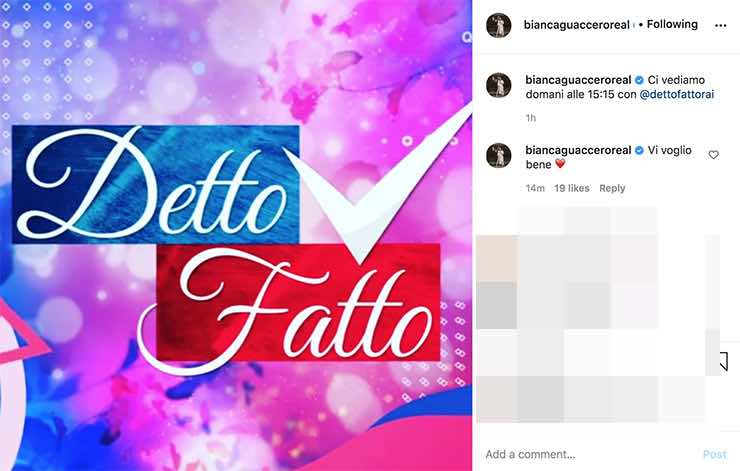Click the 1h post timestamp

pos(531,118)
